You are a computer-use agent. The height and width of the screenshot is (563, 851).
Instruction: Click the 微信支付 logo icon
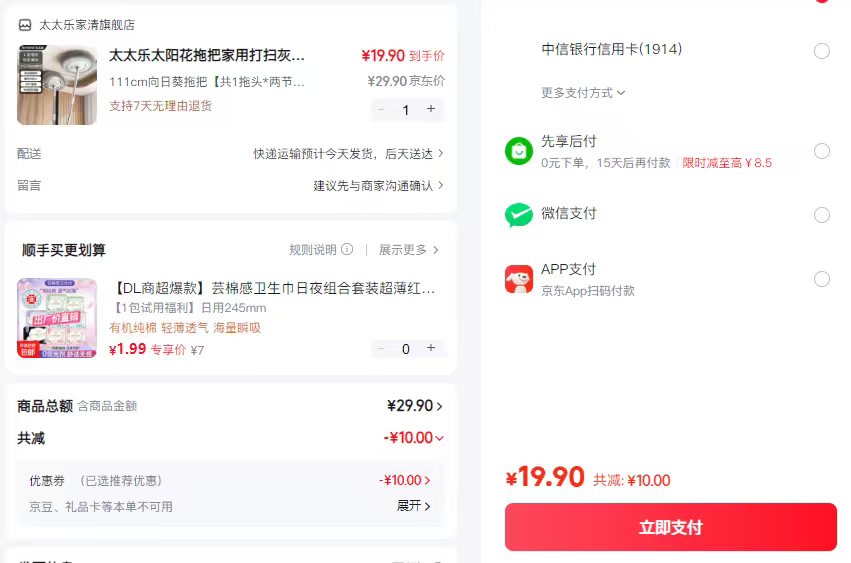(519, 215)
